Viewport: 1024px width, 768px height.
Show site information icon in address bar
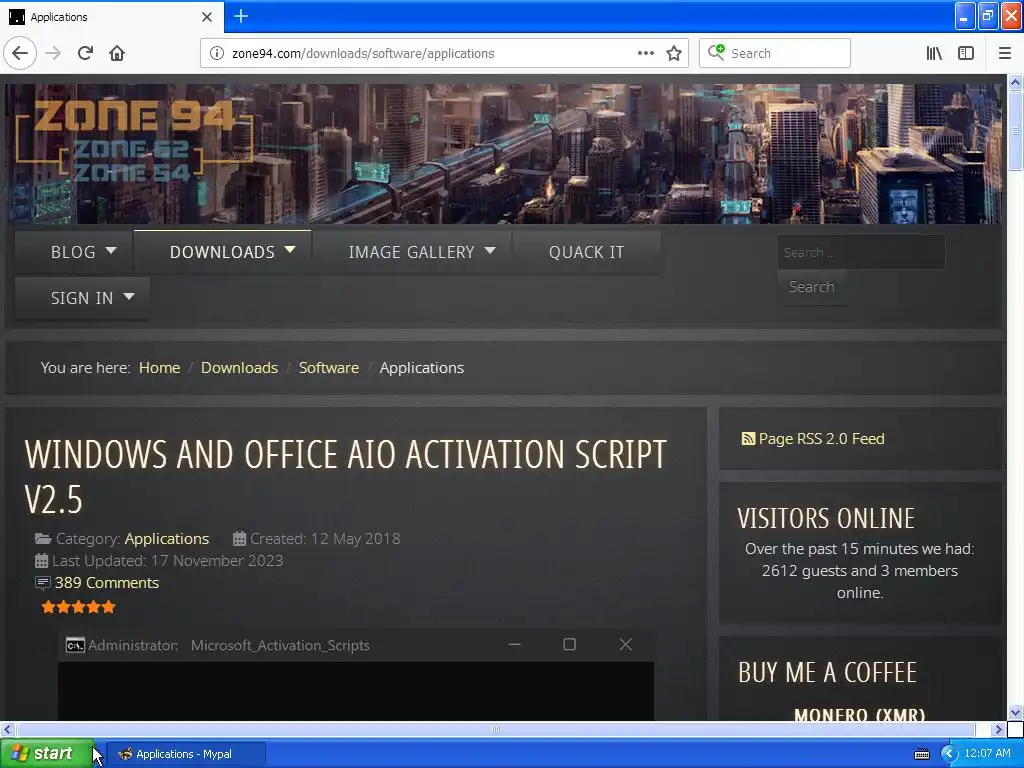(216, 53)
